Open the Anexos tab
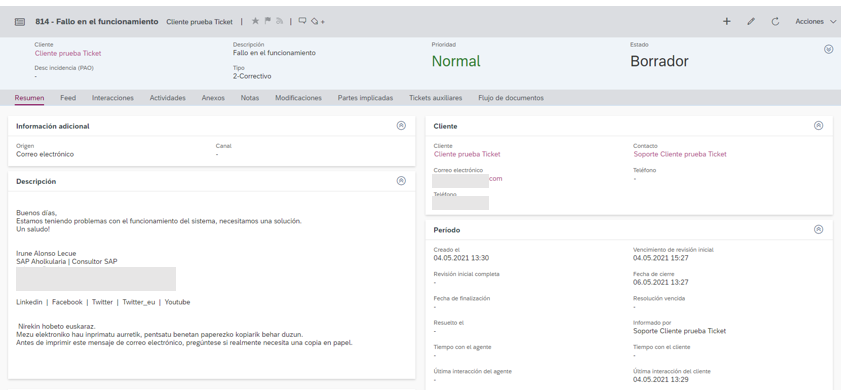 [213, 98]
